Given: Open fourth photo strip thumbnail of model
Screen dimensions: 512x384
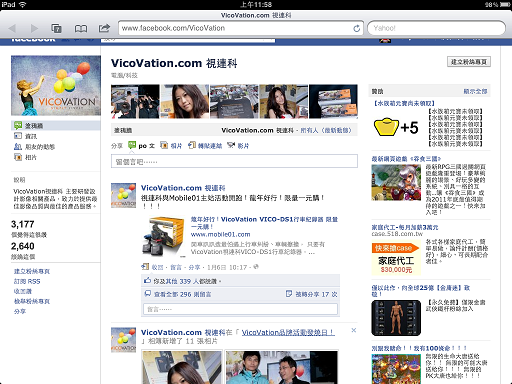Looking at the screenshot, I should pyautogui.click(x=284, y=101).
